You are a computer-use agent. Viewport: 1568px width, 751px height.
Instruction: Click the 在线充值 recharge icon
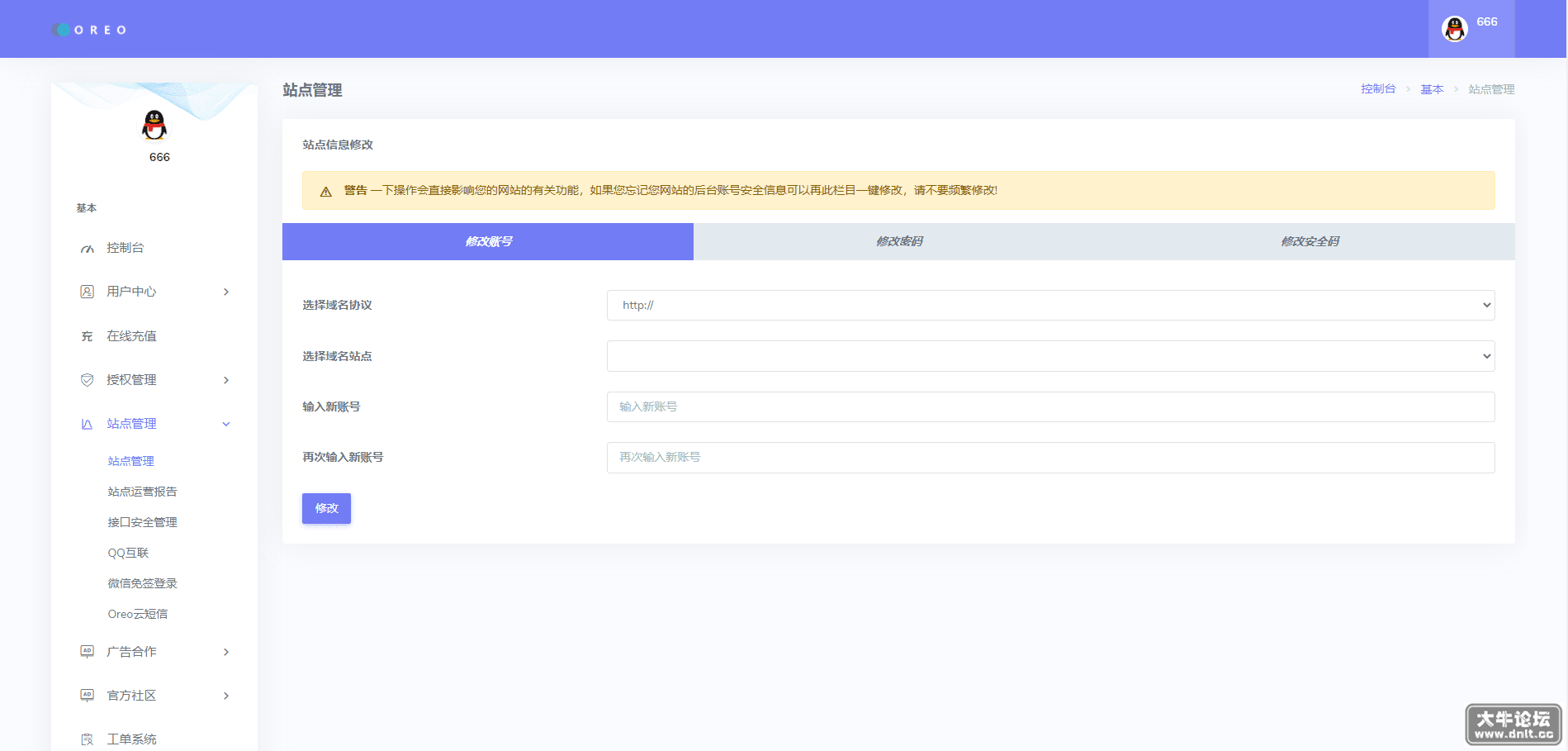point(87,336)
